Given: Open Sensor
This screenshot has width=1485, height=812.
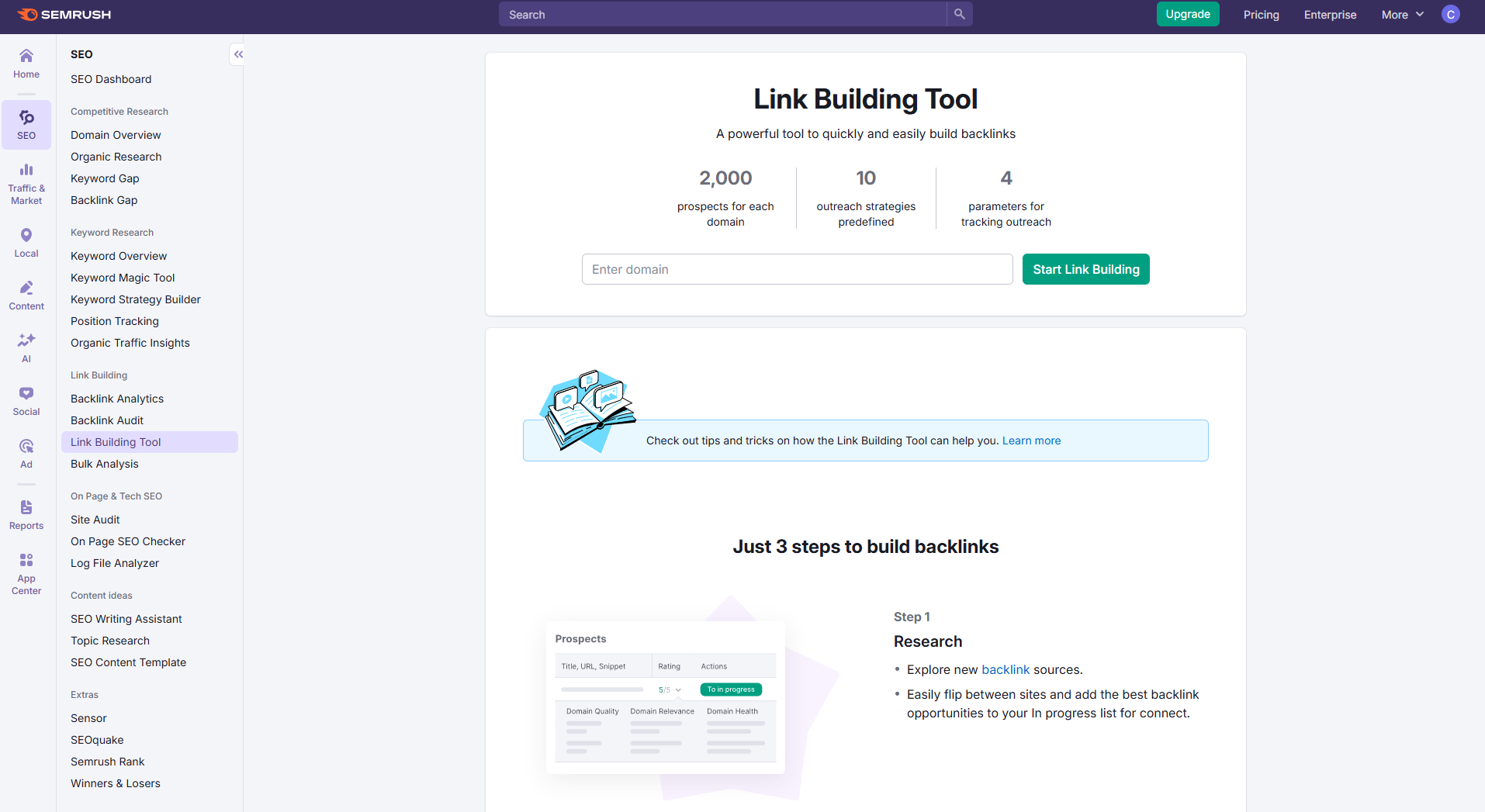Looking at the screenshot, I should tap(88, 718).
